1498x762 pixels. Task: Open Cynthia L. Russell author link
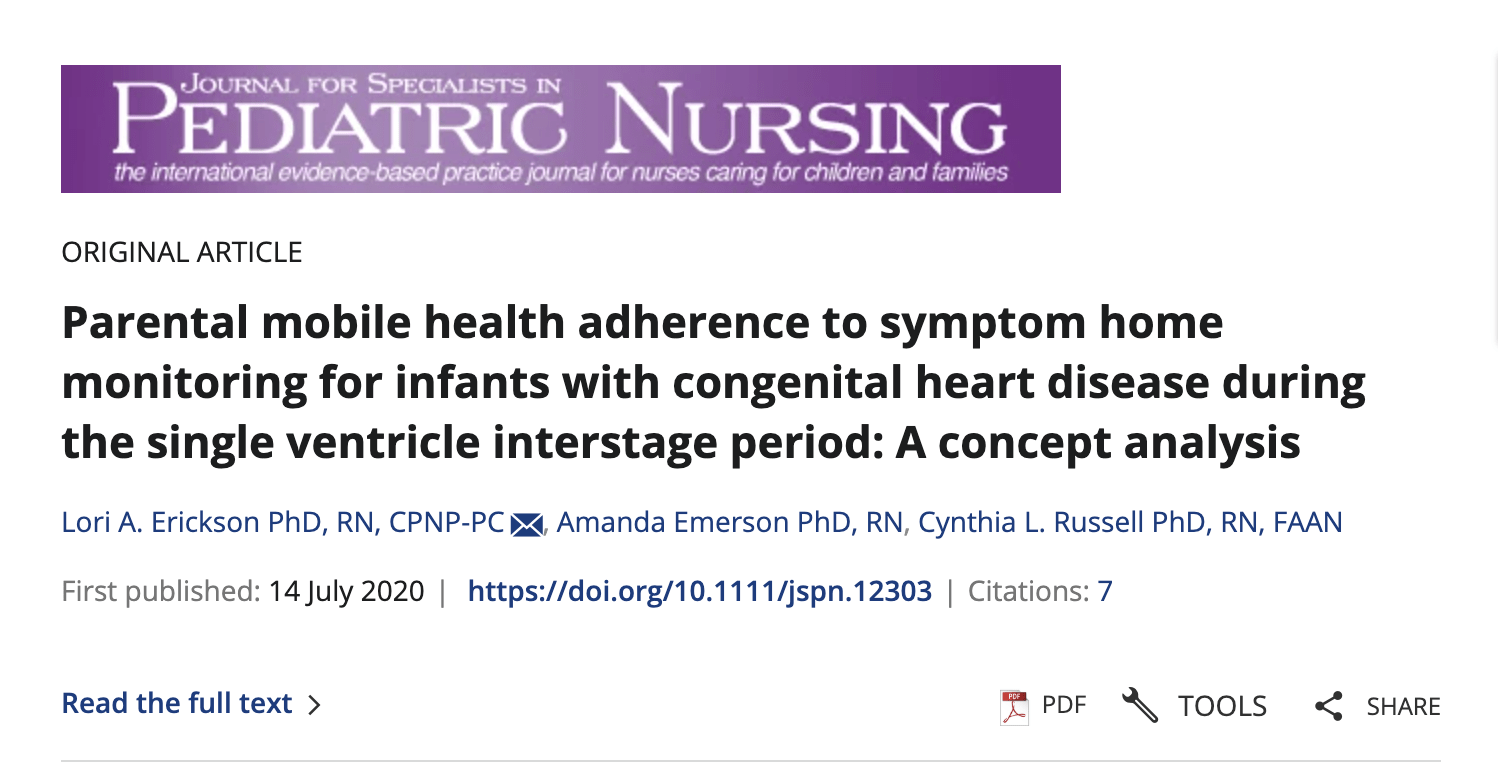point(1130,523)
